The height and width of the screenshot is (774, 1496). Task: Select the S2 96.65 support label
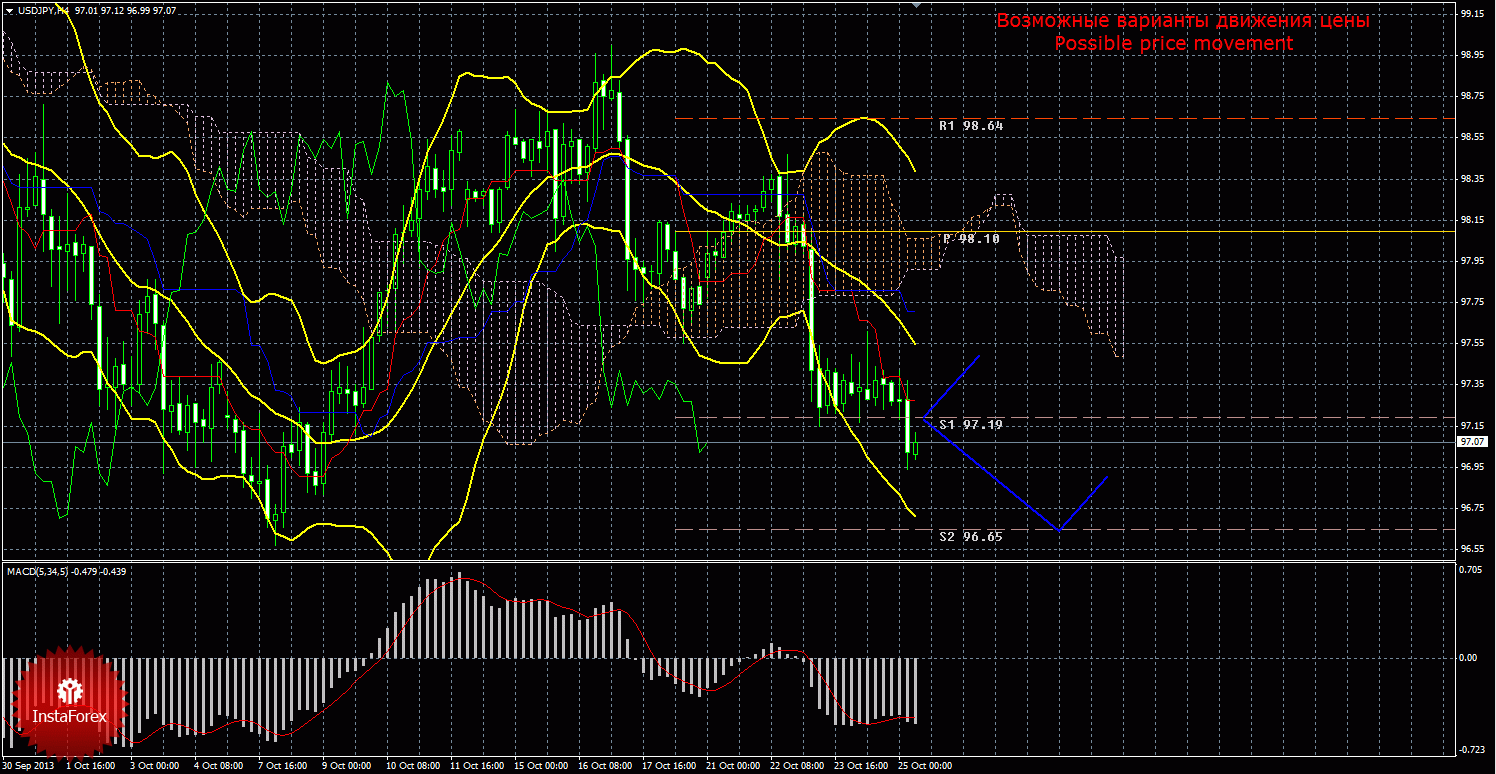[x=970, y=537]
